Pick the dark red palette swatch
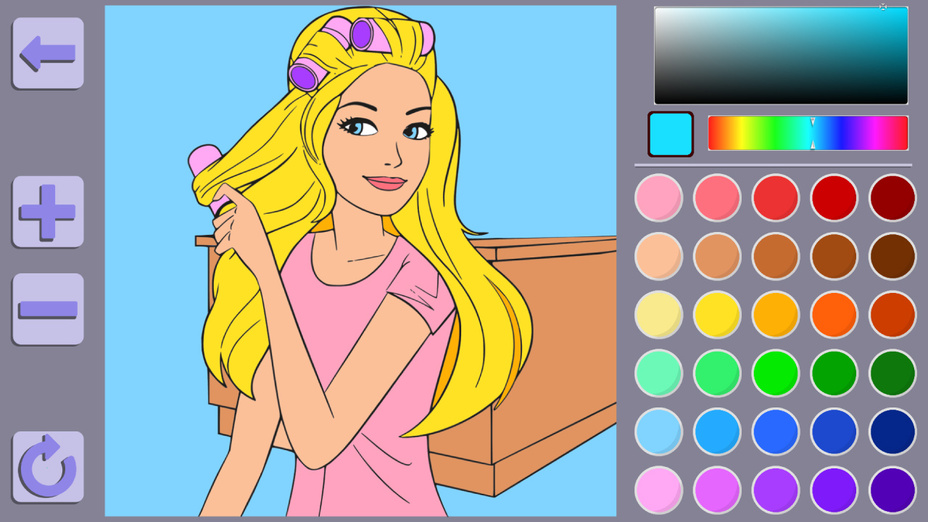The height and width of the screenshot is (522, 928). coord(892,198)
